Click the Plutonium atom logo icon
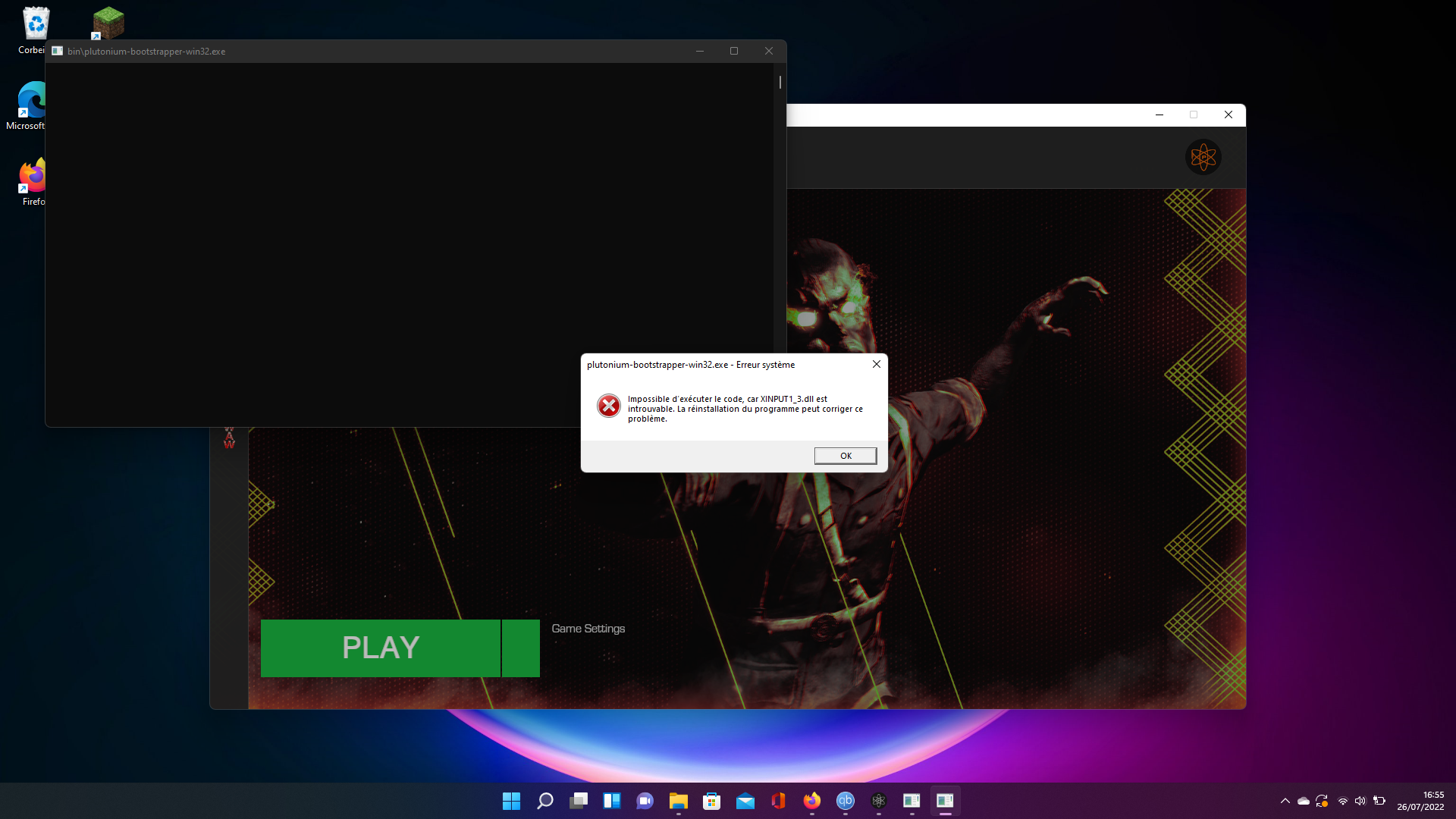Viewport: 1456px width, 819px height. tap(1203, 157)
